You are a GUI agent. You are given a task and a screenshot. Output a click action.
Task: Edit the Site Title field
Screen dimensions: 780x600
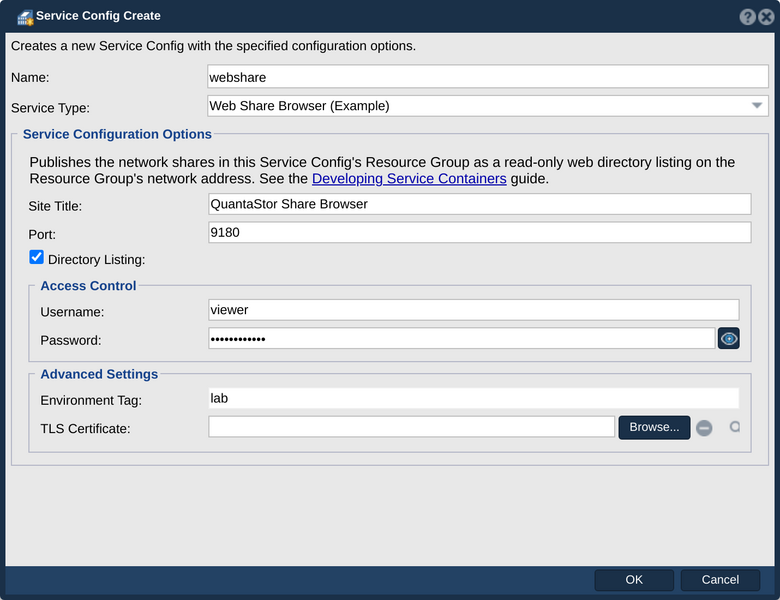click(480, 204)
